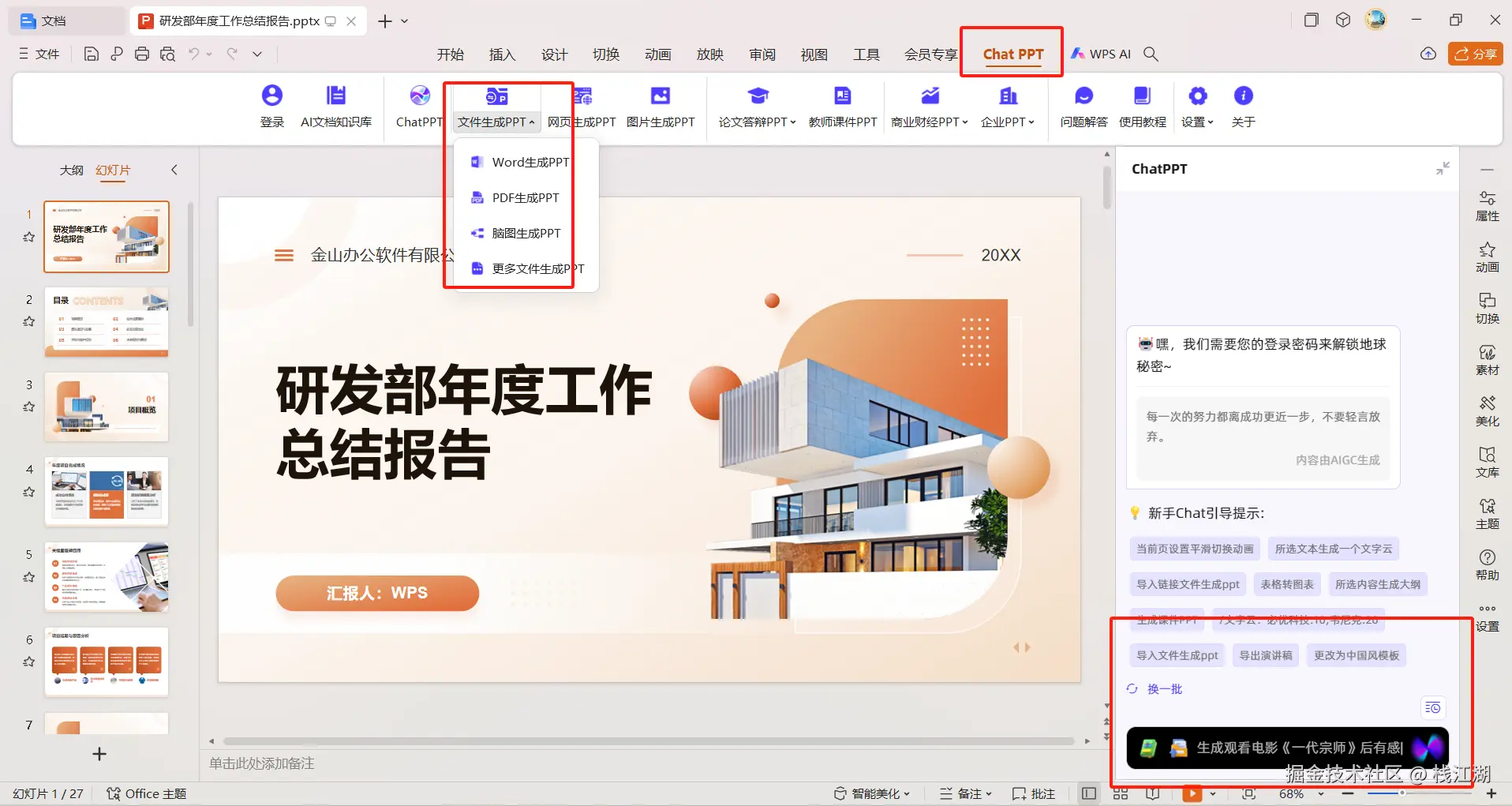The image size is (1512, 806).
Task: Open 主题 in the right sidebar
Action: pyautogui.click(x=1488, y=514)
